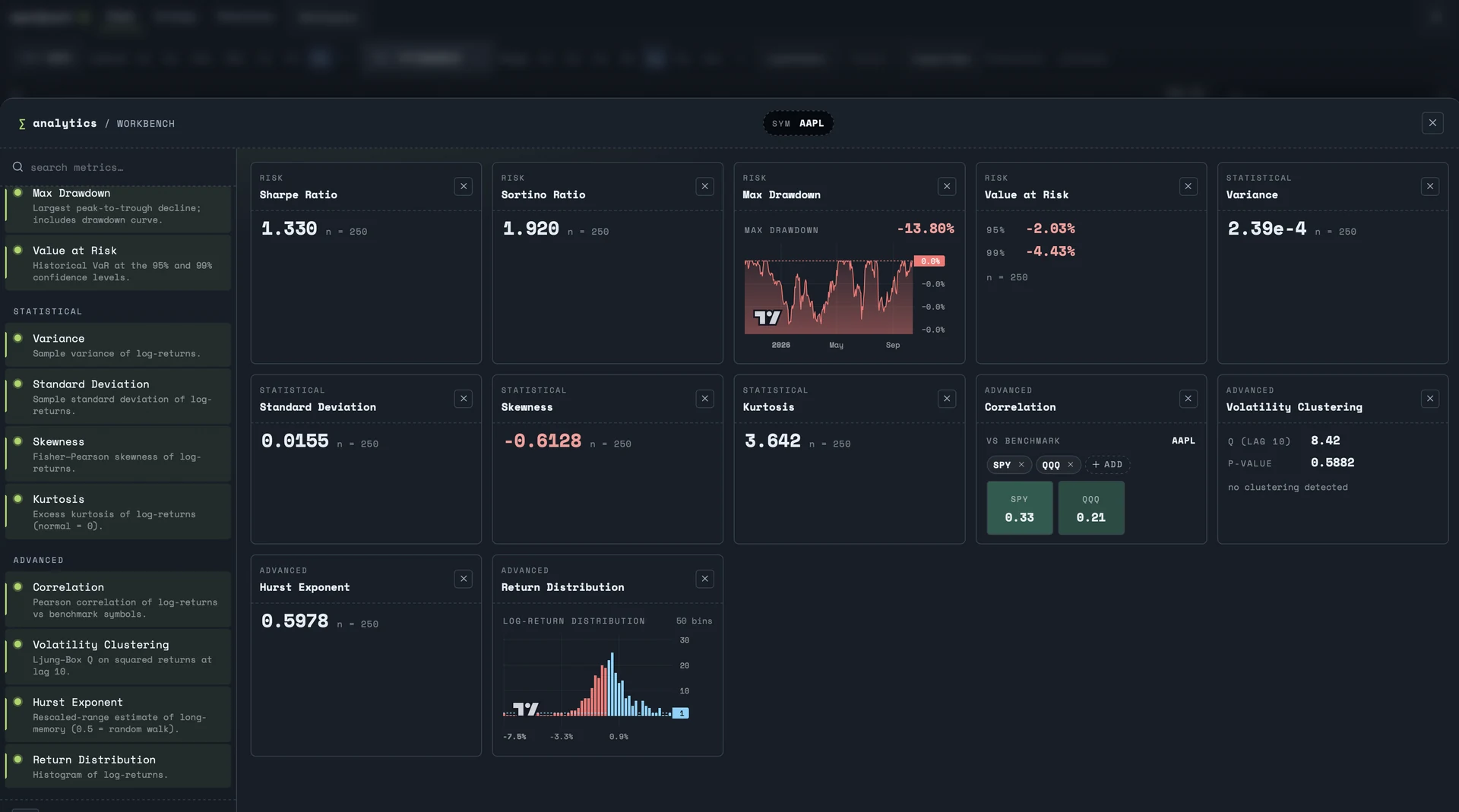The image size is (1459, 812).
Task: Remove the Kurtosis card
Action: point(947,399)
